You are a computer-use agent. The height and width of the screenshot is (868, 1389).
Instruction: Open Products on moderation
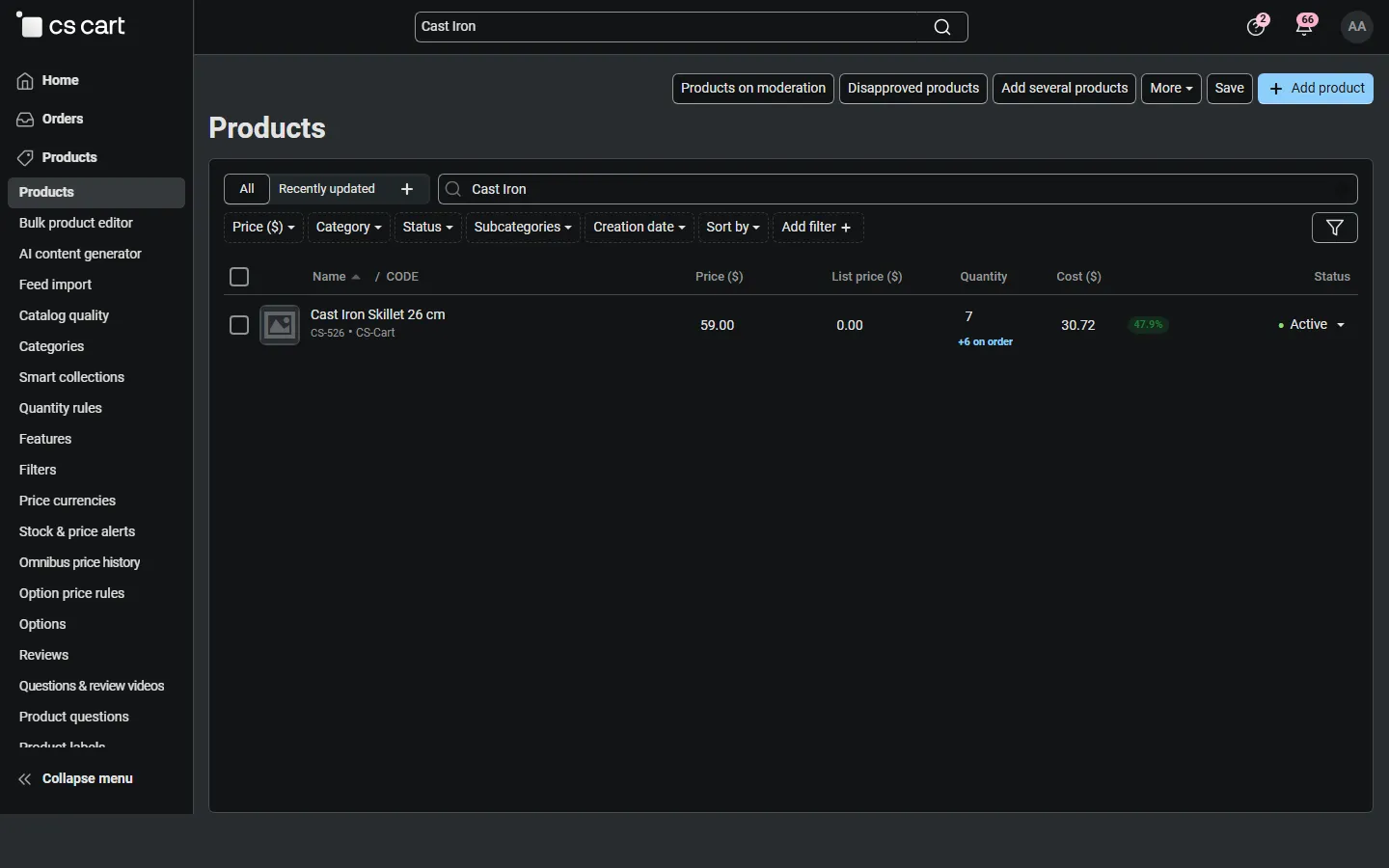click(x=753, y=89)
